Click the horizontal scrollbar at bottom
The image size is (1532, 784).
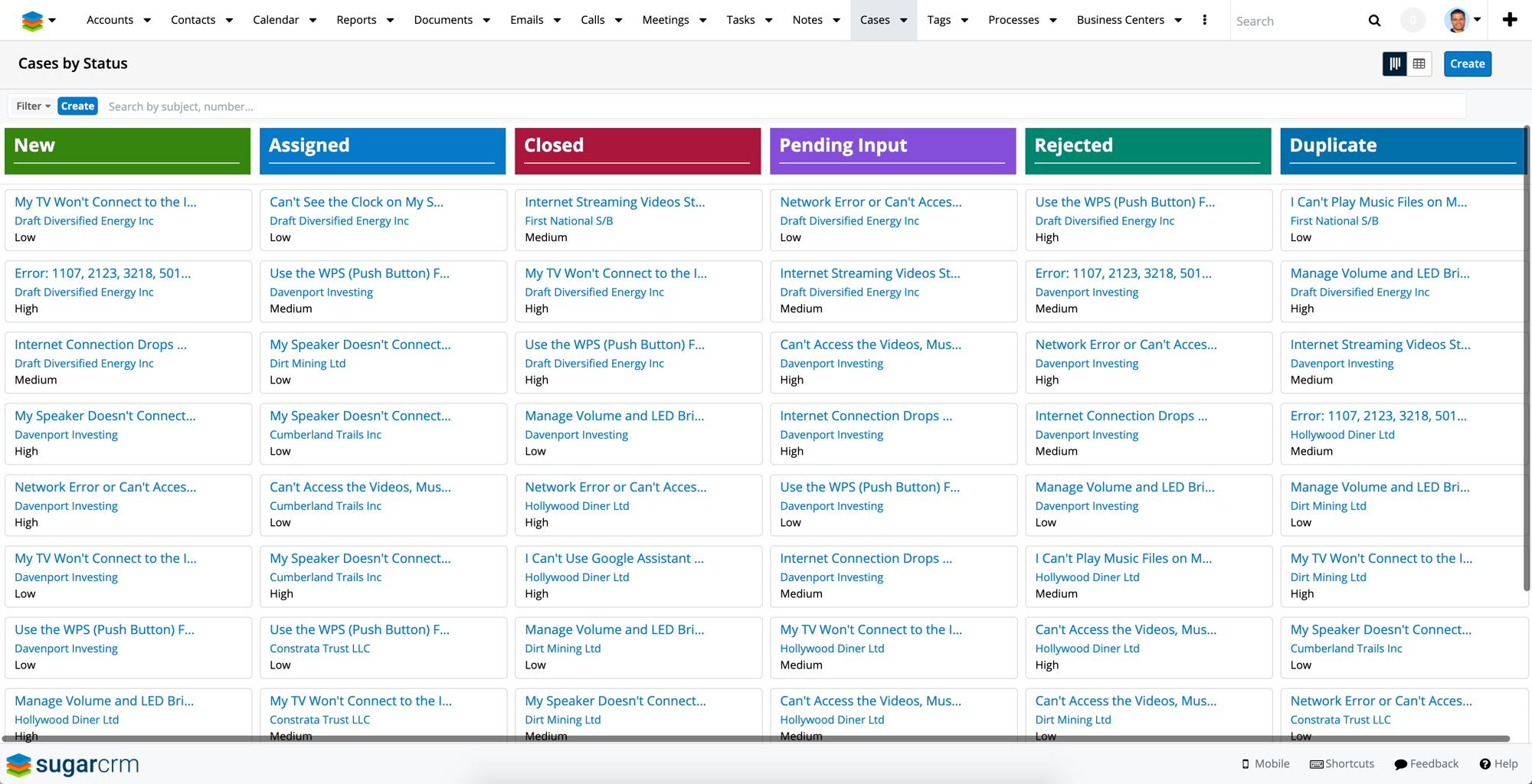click(x=757, y=739)
